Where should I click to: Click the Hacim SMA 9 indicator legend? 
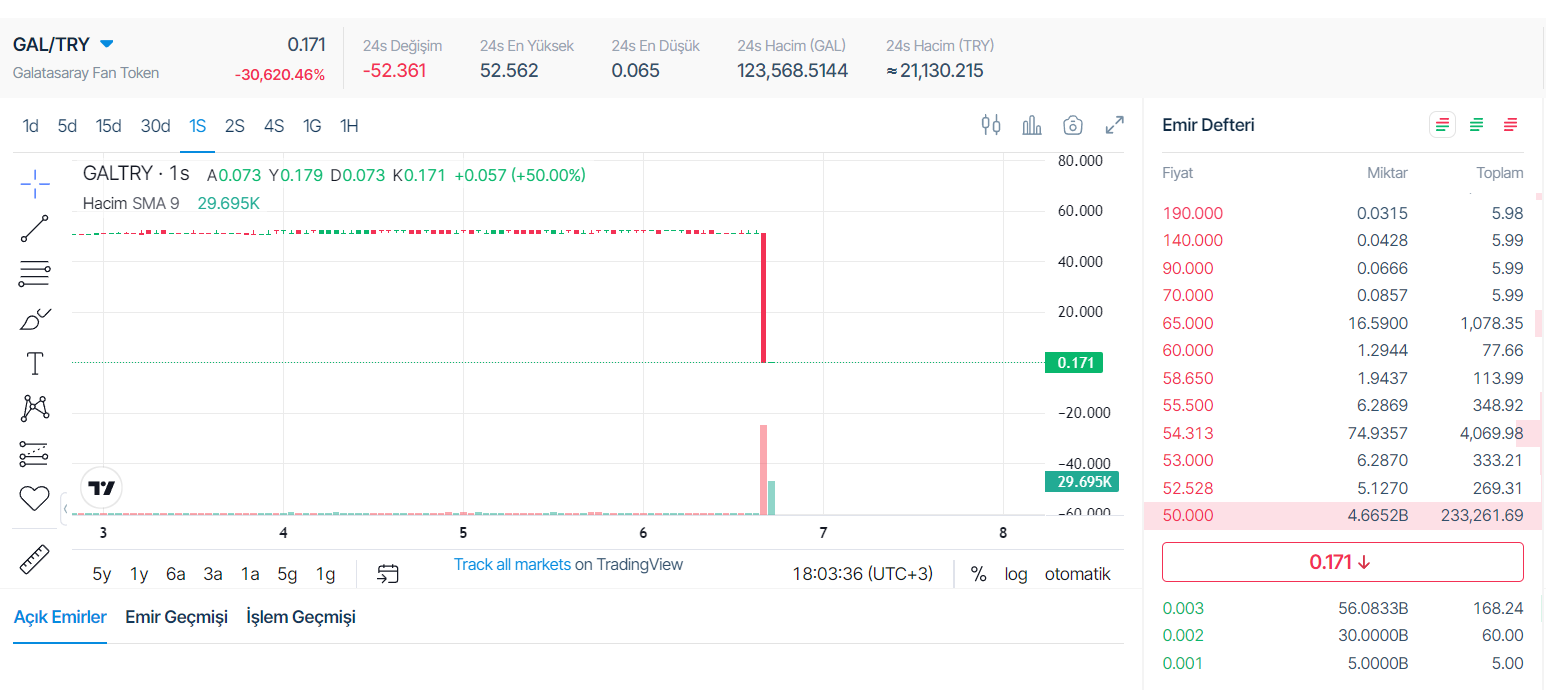[x=131, y=203]
